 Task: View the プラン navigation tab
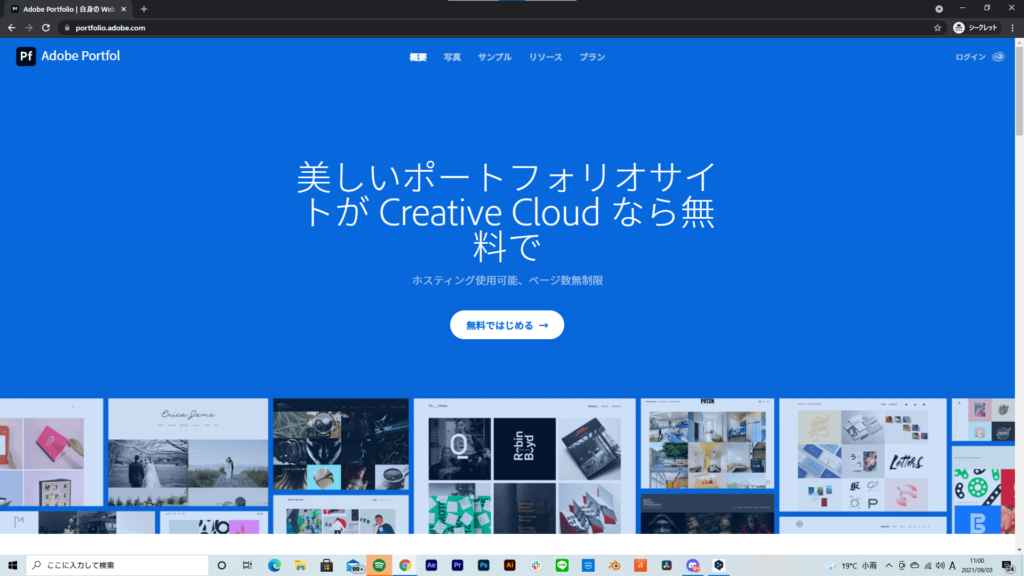[592, 57]
